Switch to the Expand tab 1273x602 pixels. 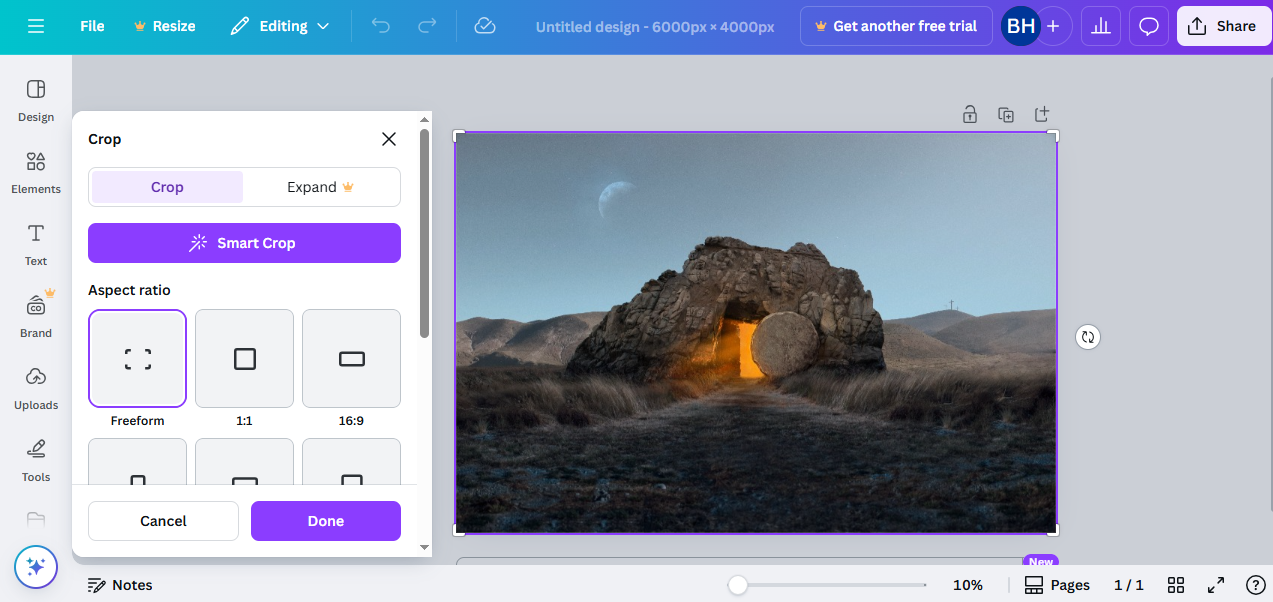[x=320, y=186]
